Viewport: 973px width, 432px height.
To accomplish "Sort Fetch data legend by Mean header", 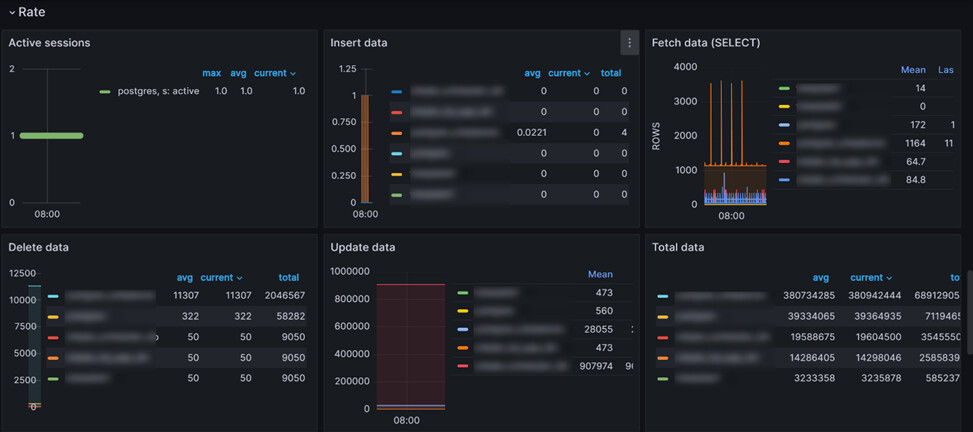I will (912, 70).
